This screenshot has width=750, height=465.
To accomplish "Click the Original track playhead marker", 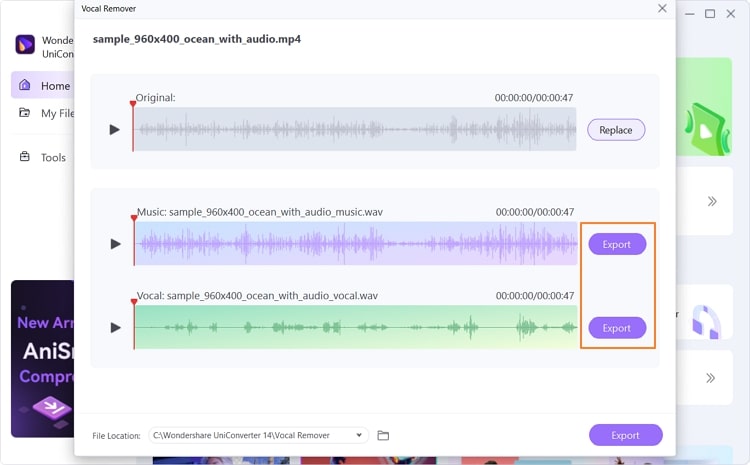I will [x=133, y=104].
